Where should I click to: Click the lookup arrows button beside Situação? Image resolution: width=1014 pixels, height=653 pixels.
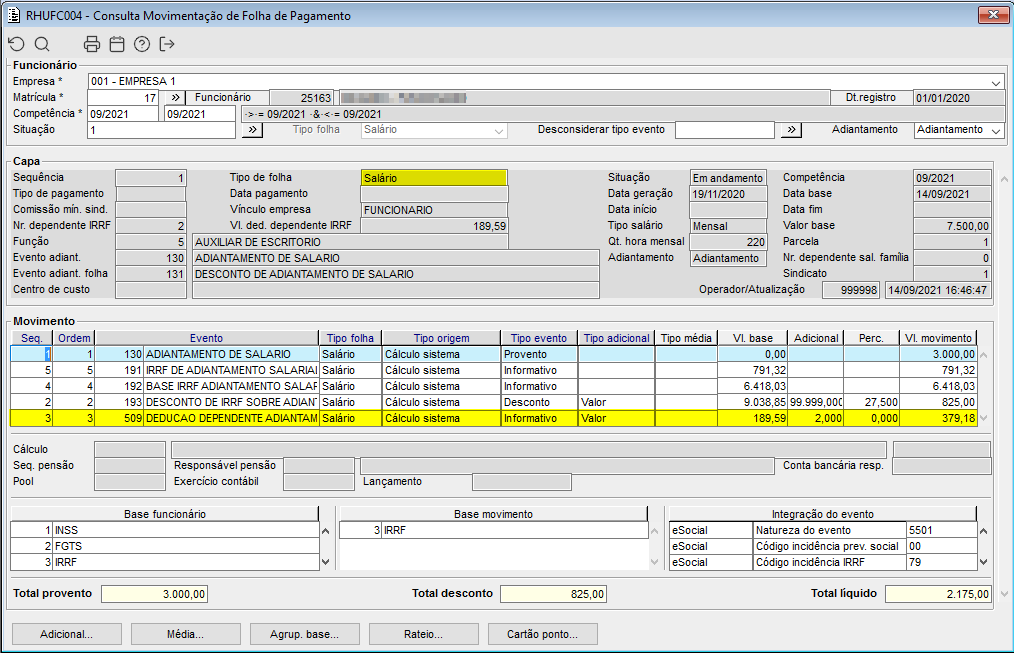point(252,130)
